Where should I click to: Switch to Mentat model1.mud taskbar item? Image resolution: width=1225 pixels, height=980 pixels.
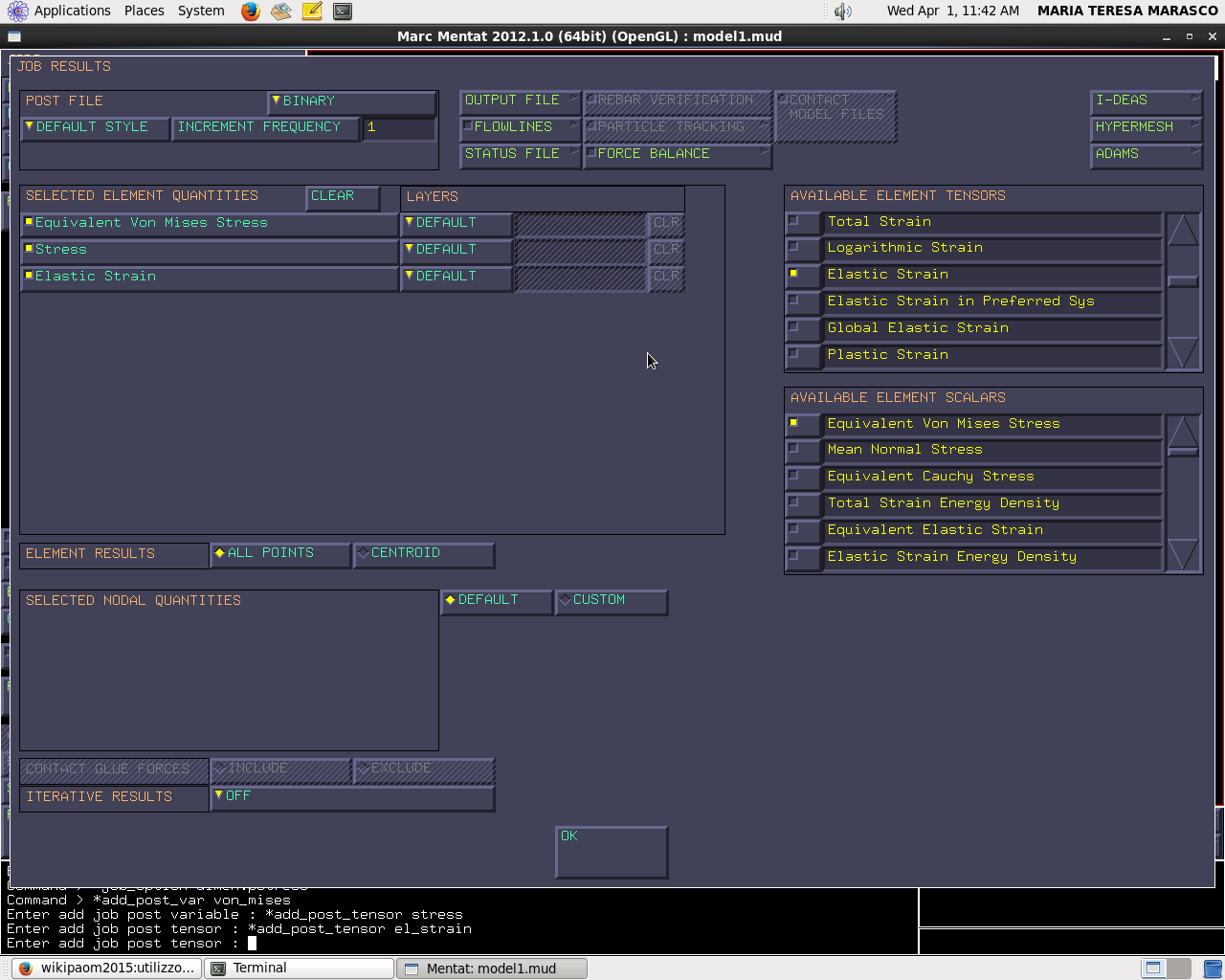pyautogui.click(x=492, y=969)
